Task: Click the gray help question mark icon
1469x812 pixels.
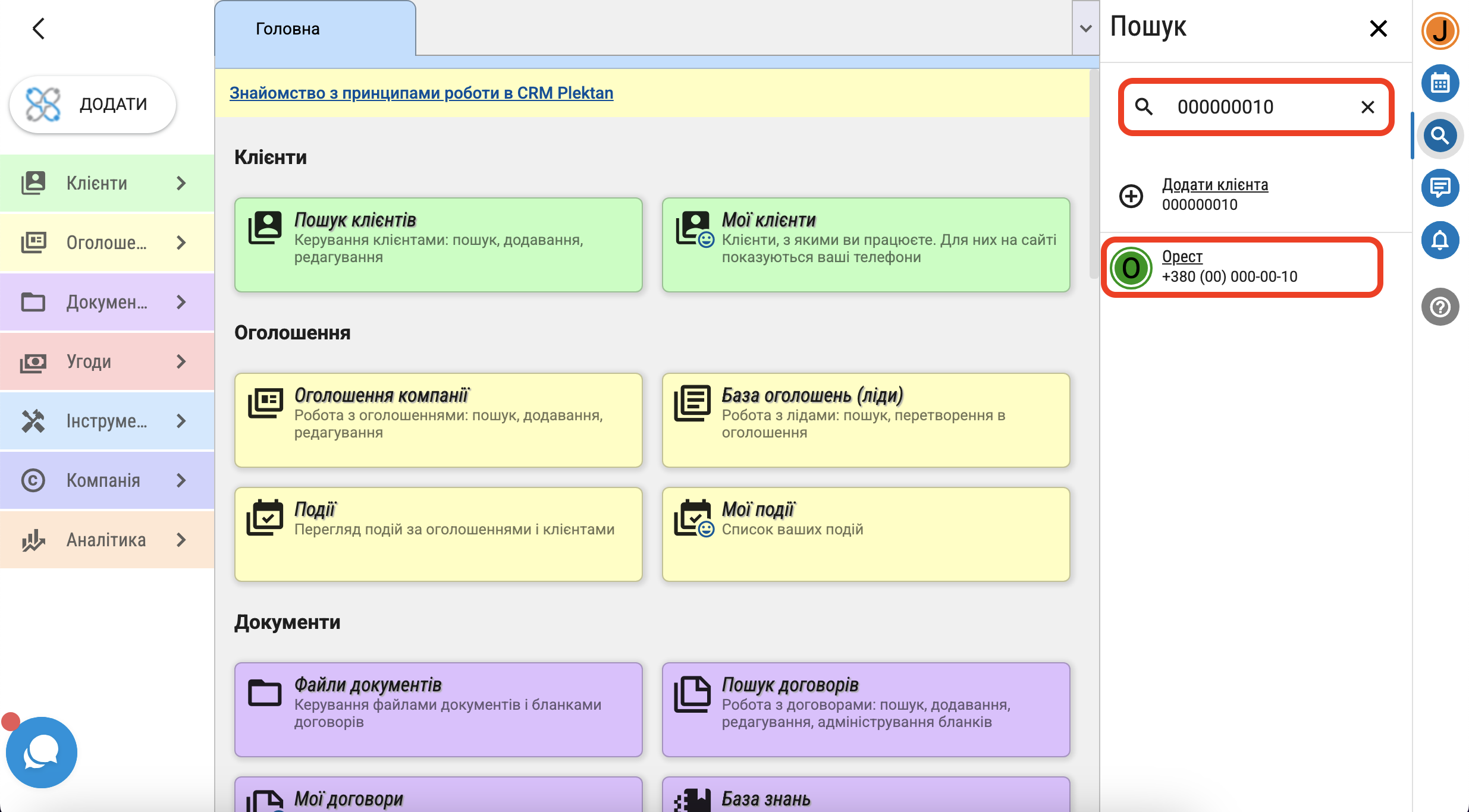Action: tap(1440, 307)
